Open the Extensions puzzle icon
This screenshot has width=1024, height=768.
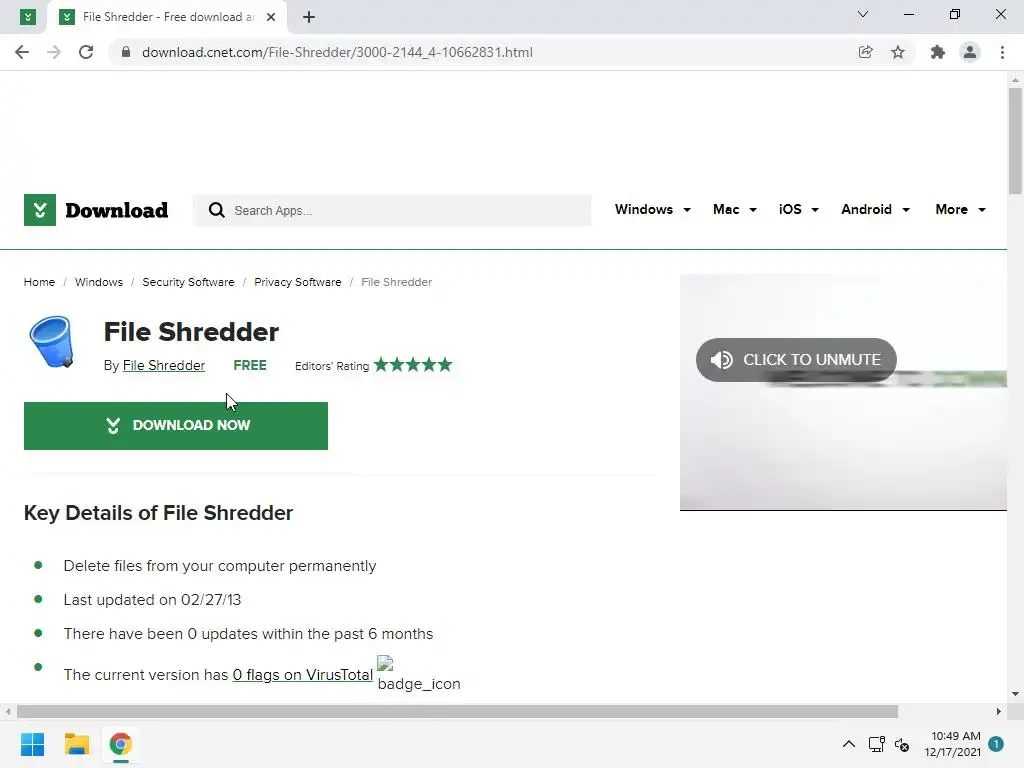pos(938,52)
